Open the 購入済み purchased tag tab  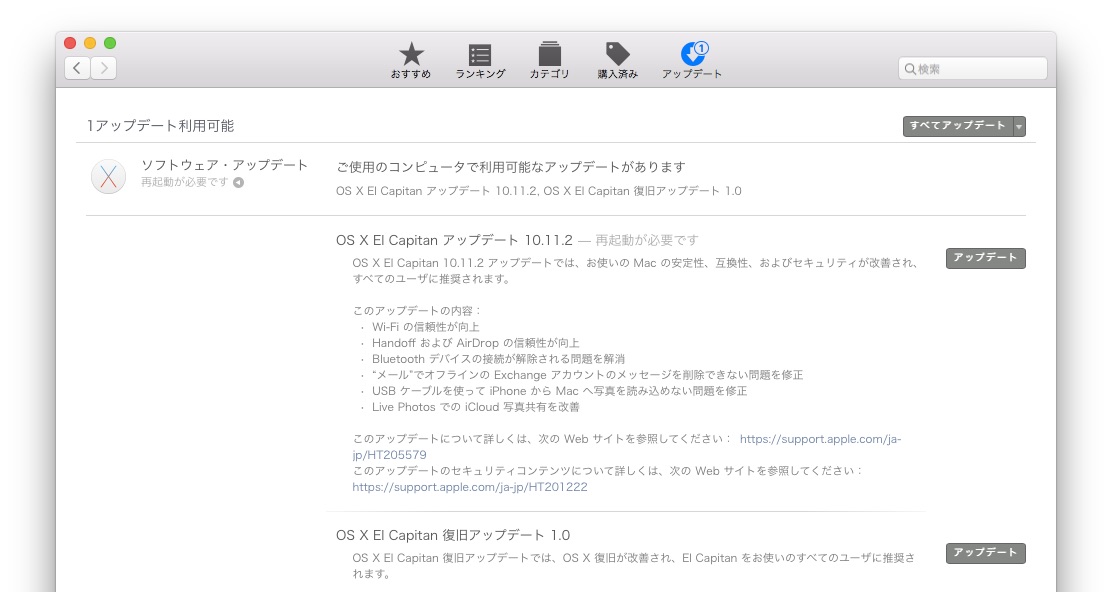(618, 60)
